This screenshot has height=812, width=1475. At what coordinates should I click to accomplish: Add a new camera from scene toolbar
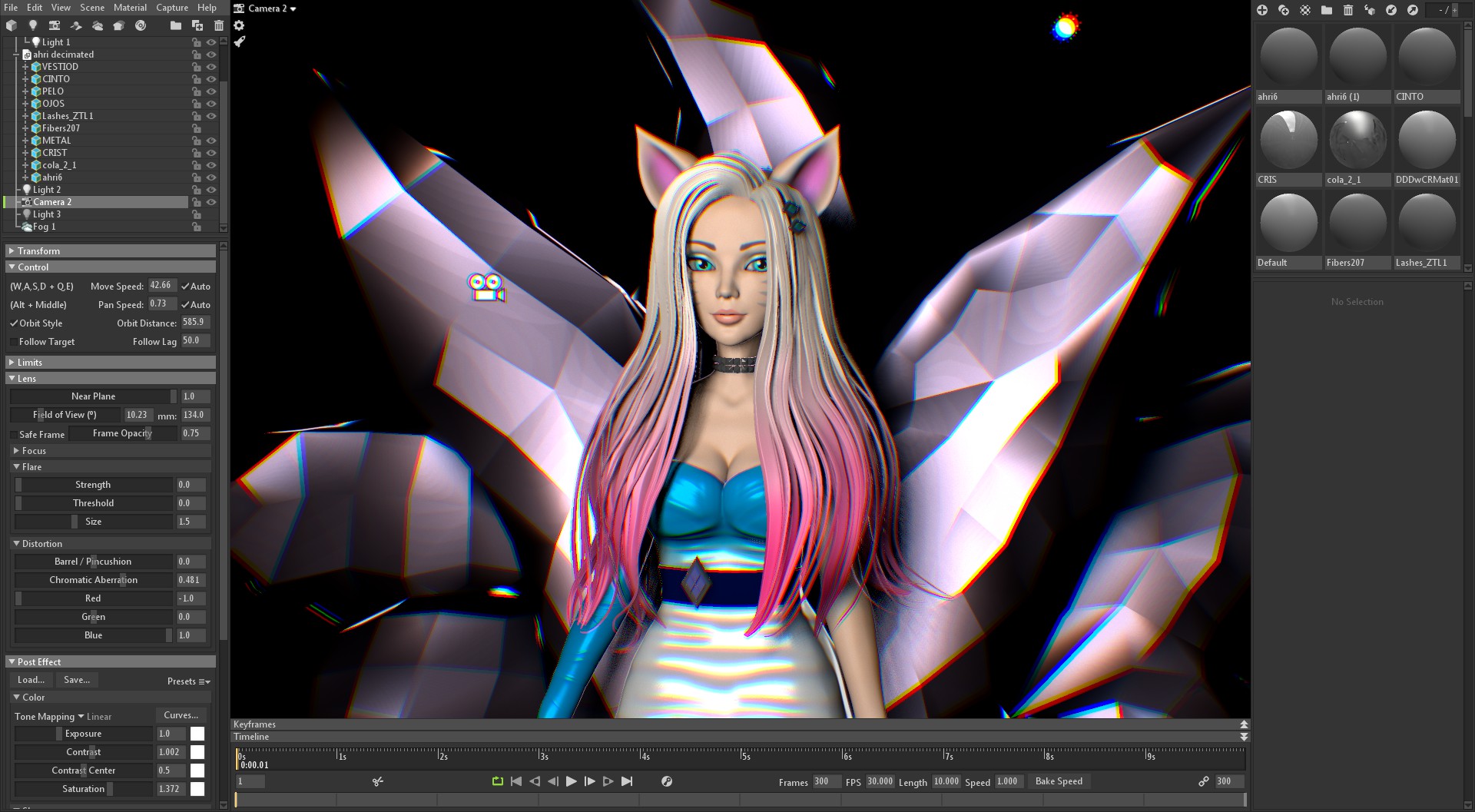[x=55, y=25]
